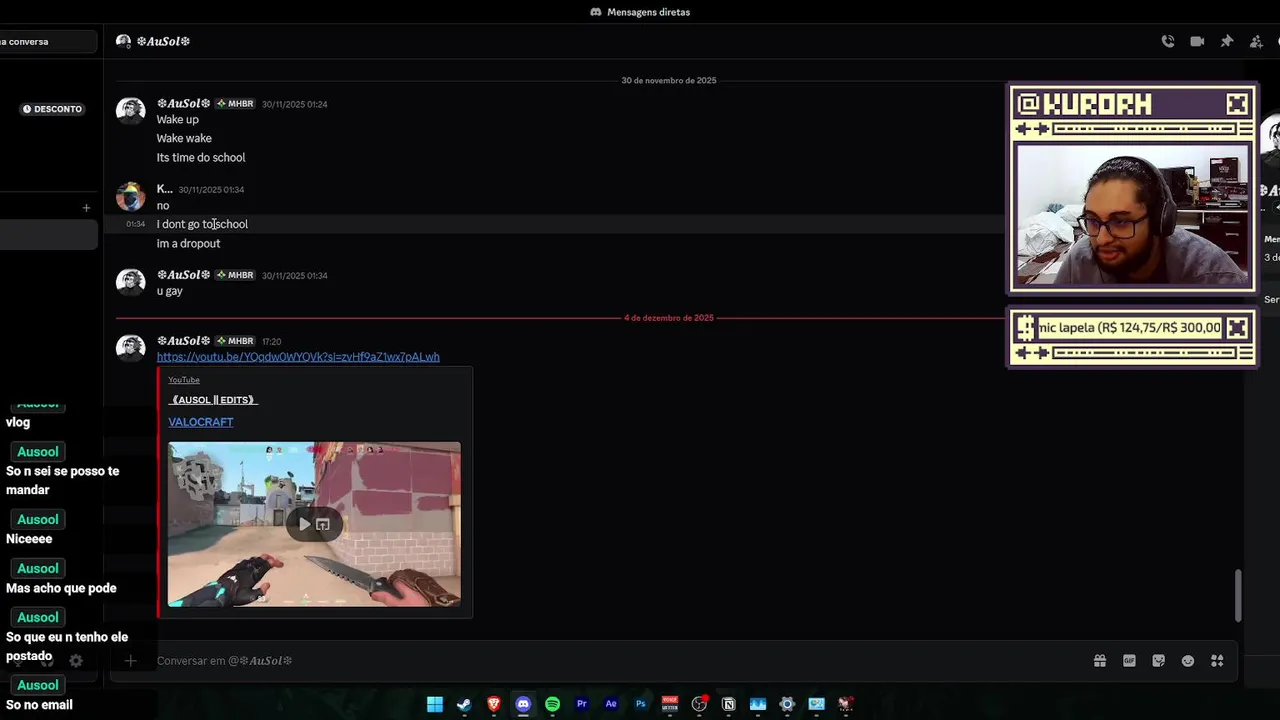Start a video call with AuSol
This screenshot has height=720, width=1280.
point(1197,41)
